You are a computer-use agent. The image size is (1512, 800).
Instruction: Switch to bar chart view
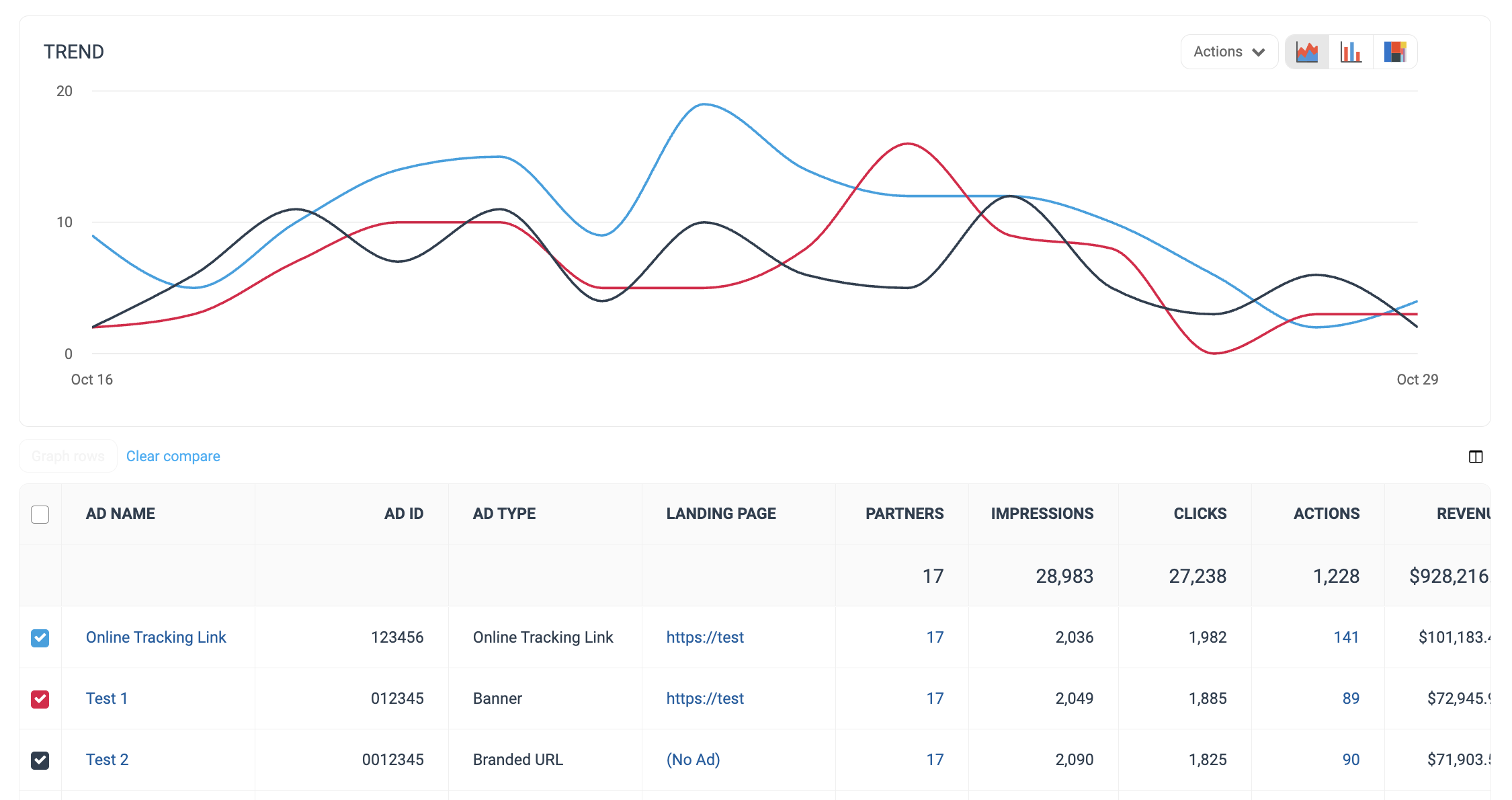coord(1351,52)
